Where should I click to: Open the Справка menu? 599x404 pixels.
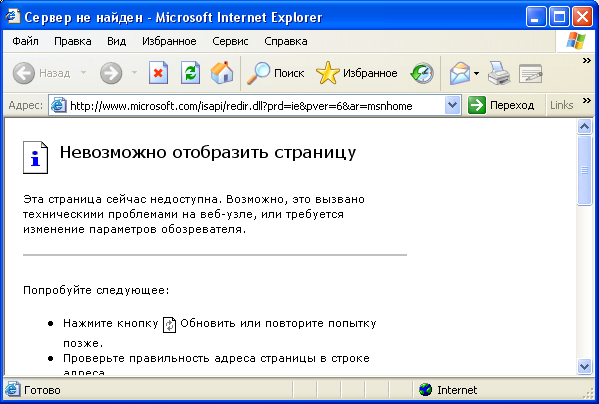pos(286,41)
